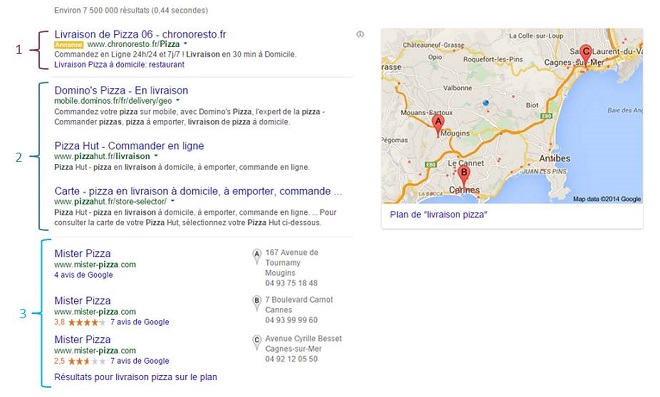
Task: Click the Plan de "livraison pizza" link
Action: pyautogui.click(x=438, y=215)
